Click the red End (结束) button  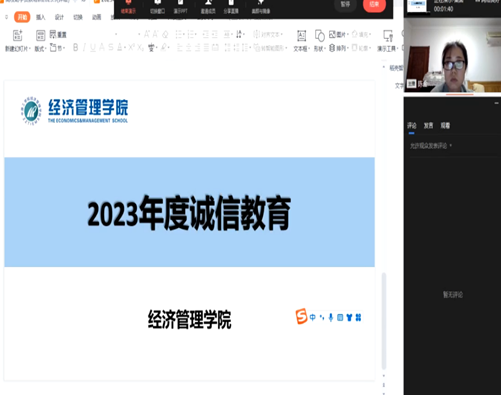[374, 5]
